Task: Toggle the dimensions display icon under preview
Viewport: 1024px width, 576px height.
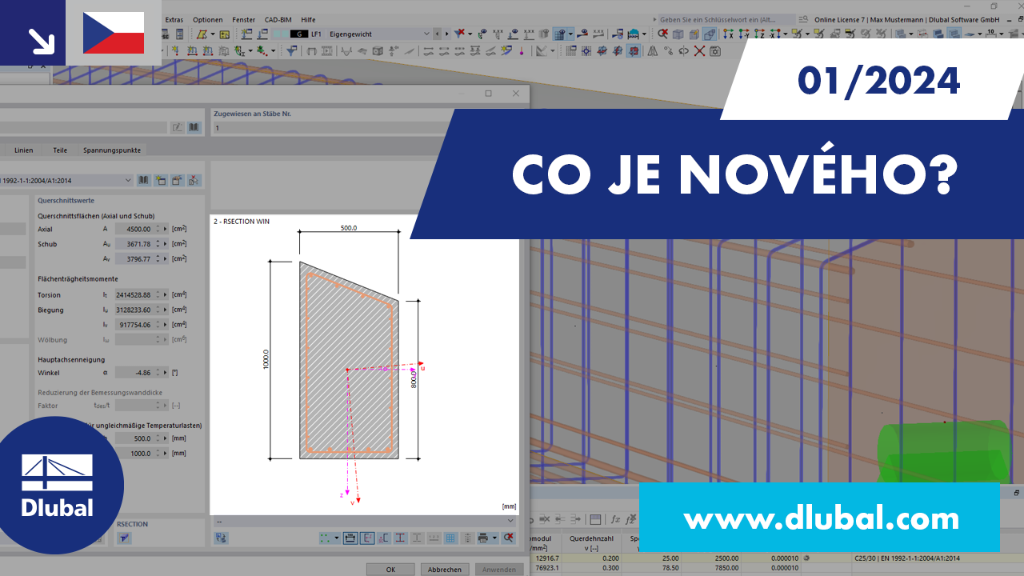Action: coord(350,538)
